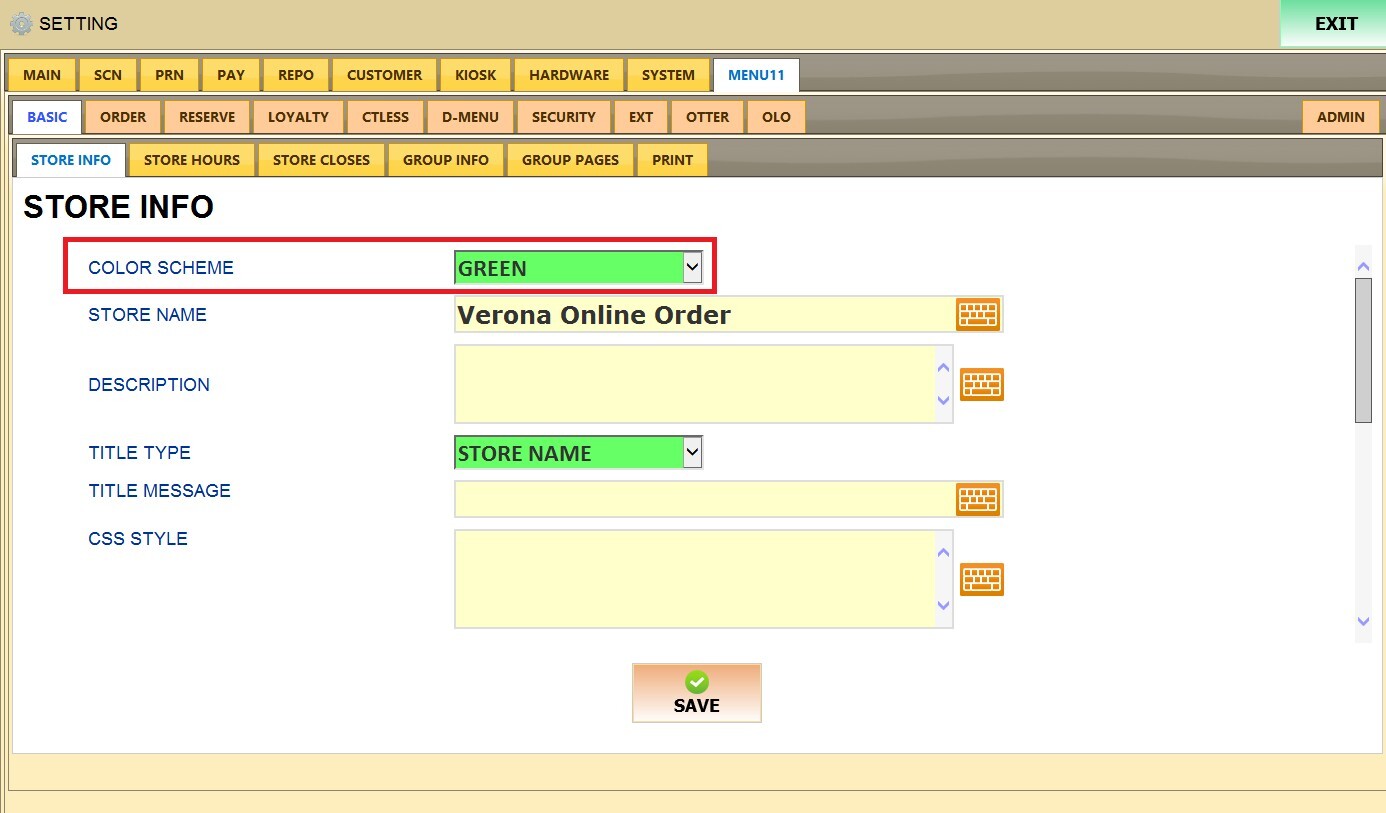Select the BASIC sub-tab

pyautogui.click(x=47, y=117)
